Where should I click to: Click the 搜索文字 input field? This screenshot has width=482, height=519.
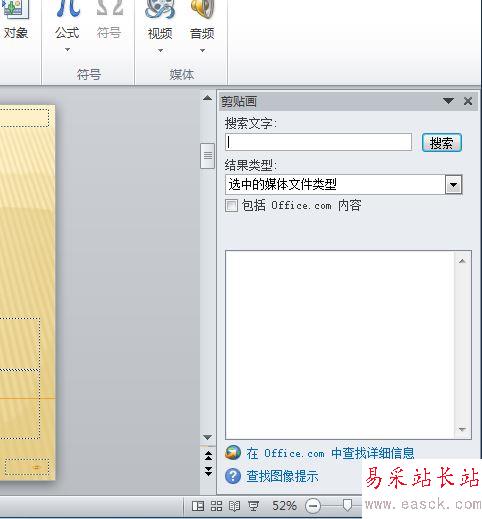pos(318,142)
